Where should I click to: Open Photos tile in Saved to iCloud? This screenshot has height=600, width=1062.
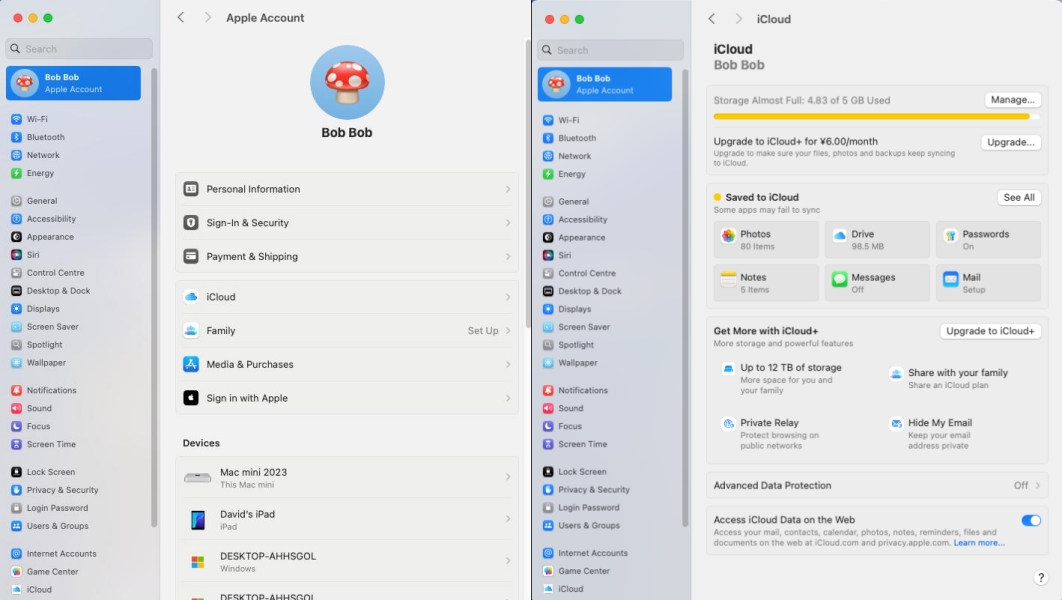point(766,240)
